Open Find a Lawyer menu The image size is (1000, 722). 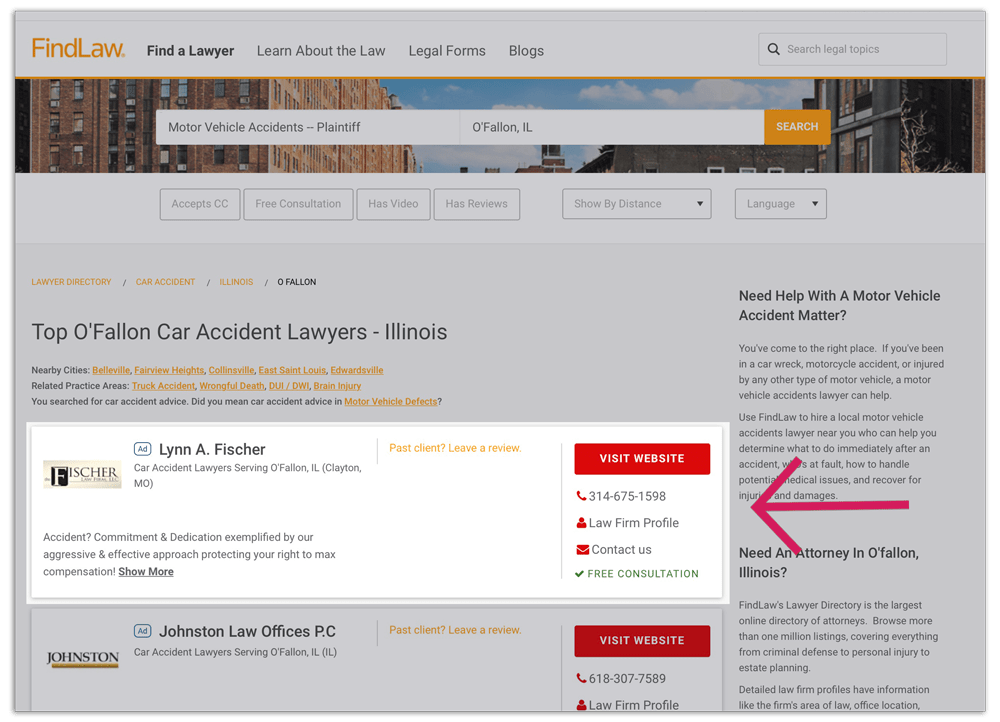coord(190,50)
